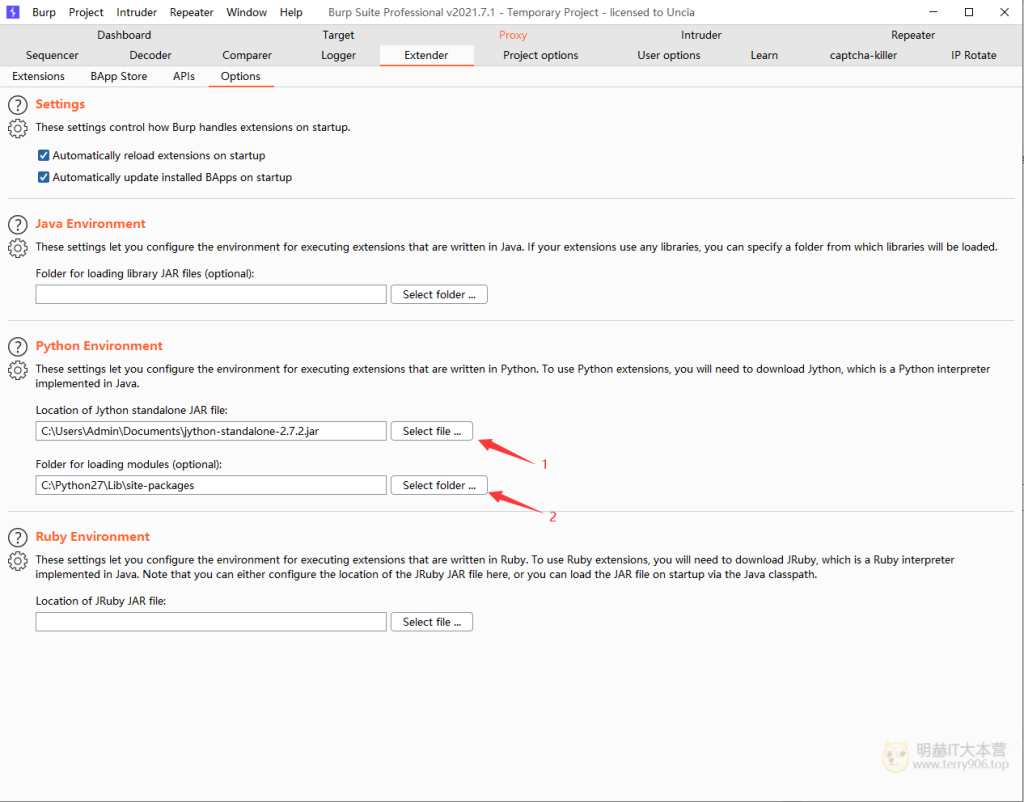The image size is (1024, 802).
Task: Click Select file for JRuby JAR
Action: pos(432,622)
